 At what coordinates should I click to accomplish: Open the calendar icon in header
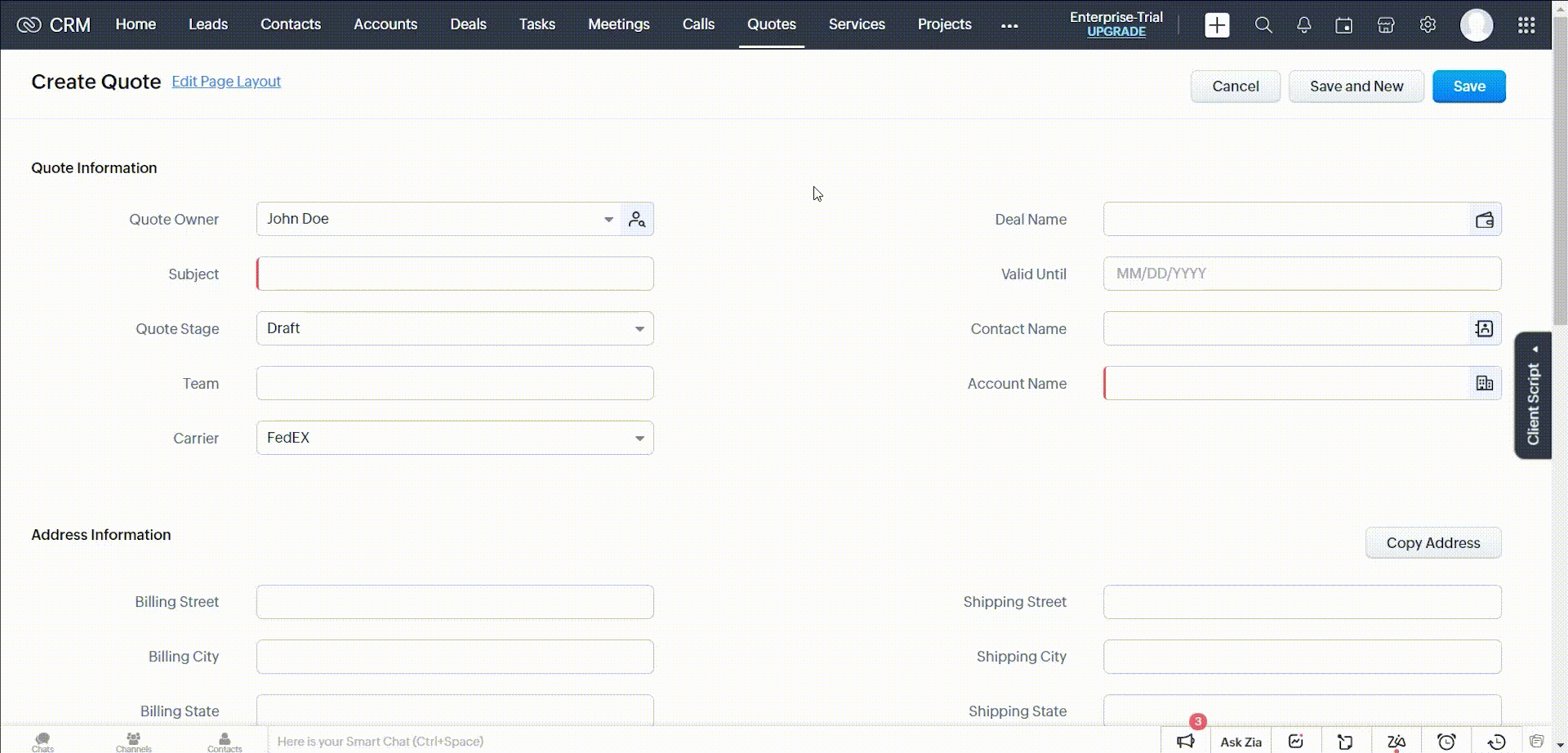click(x=1343, y=25)
